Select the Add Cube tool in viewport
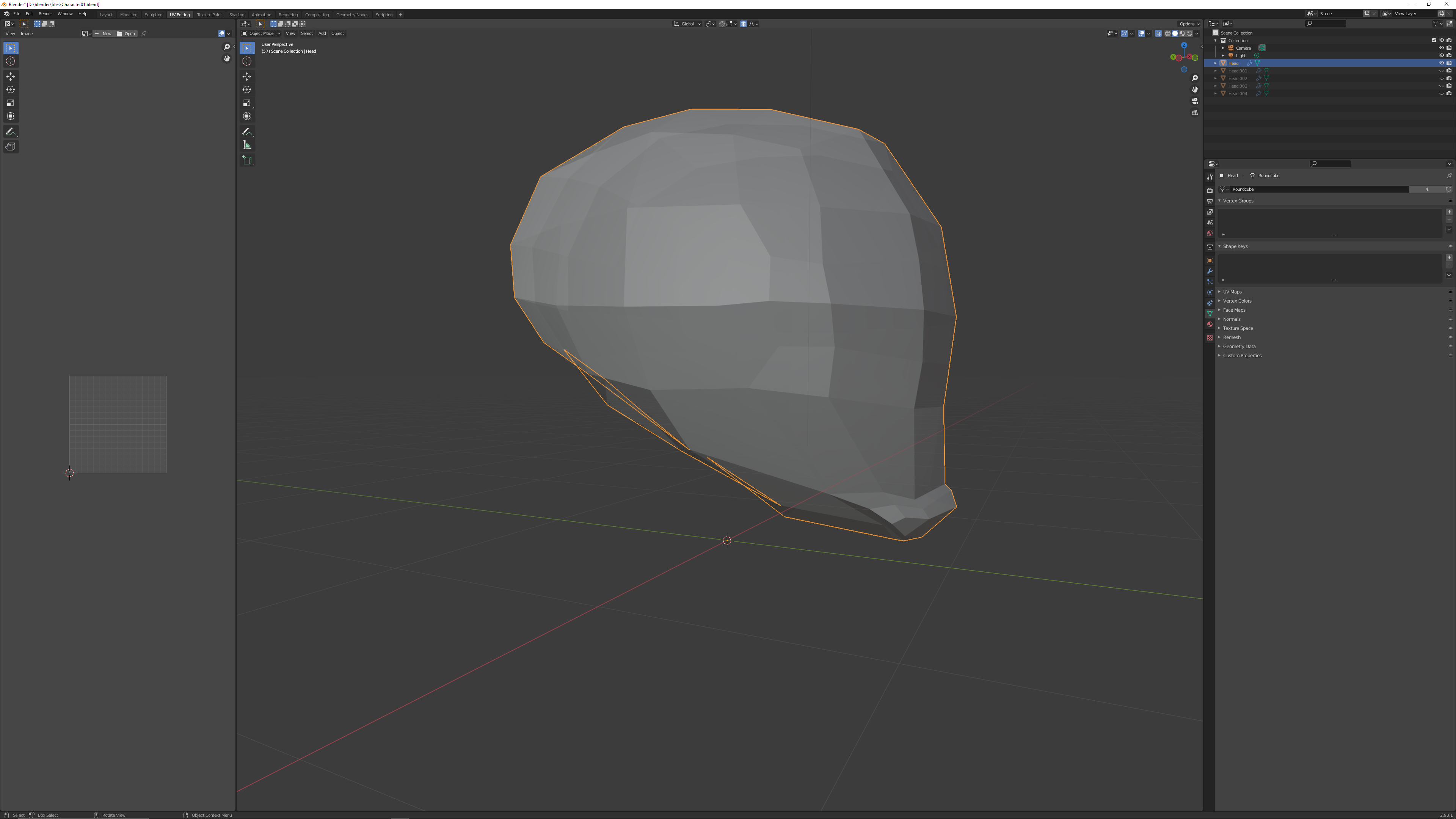The height and width of the screenshot is (819, 1456). (247, 160)
